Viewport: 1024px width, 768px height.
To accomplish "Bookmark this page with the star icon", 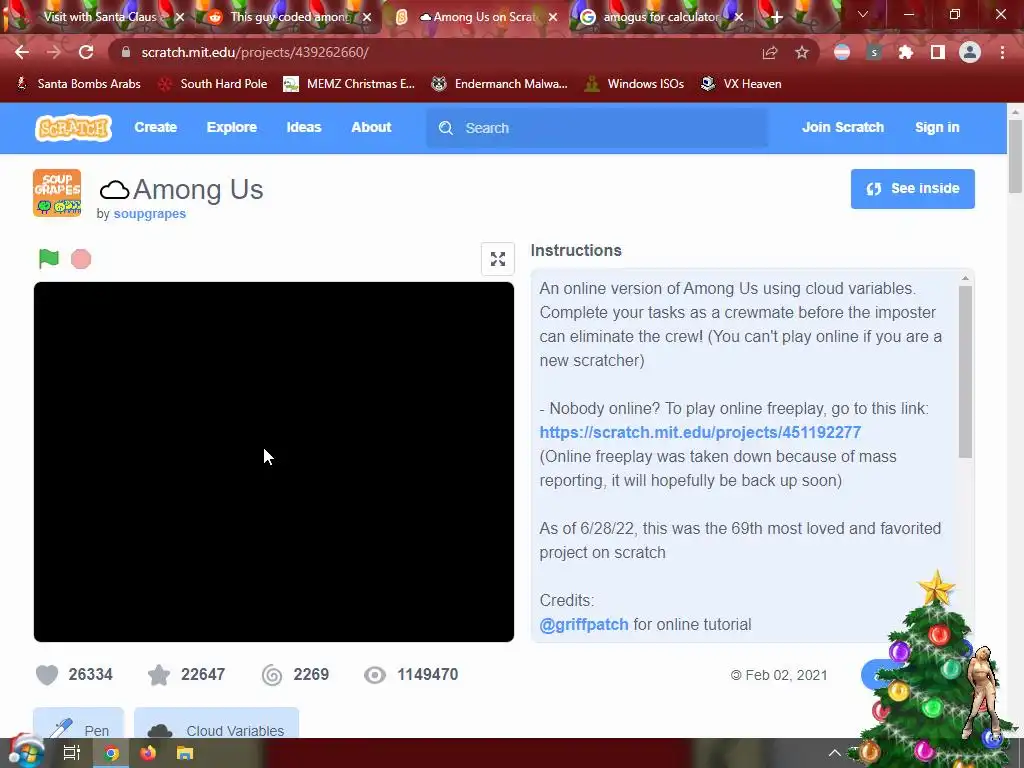I will point(802,52).
